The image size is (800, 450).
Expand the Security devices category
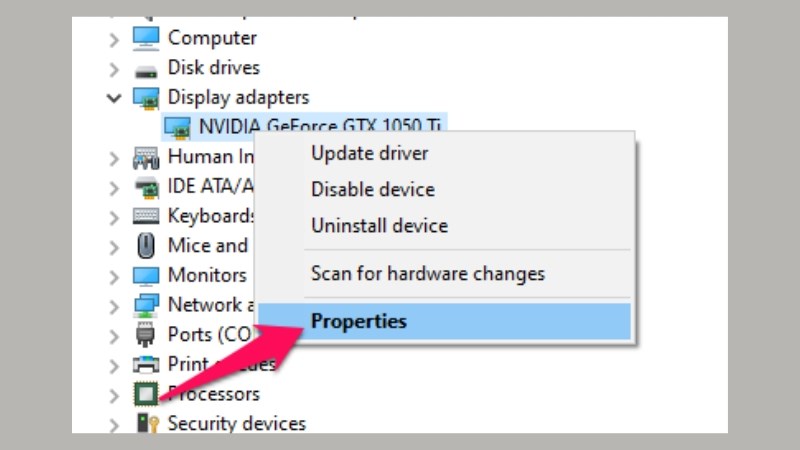(x=114, y=424)
